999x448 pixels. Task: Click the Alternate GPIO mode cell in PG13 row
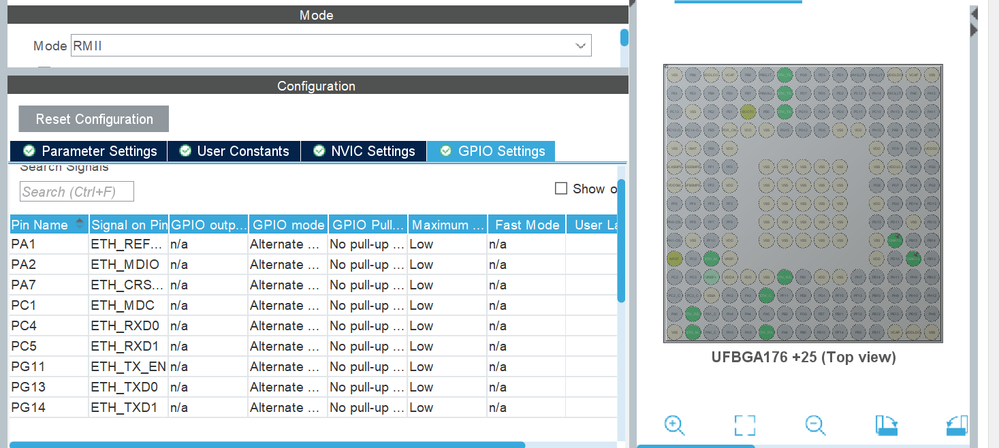coord(288,387)
